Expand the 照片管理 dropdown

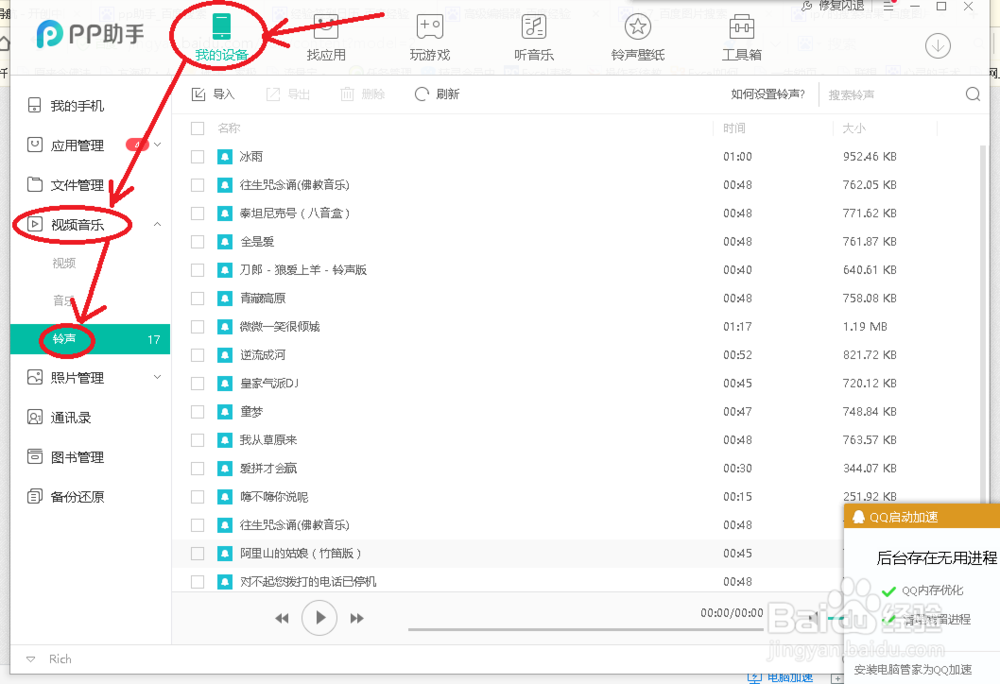pos(157,377)
